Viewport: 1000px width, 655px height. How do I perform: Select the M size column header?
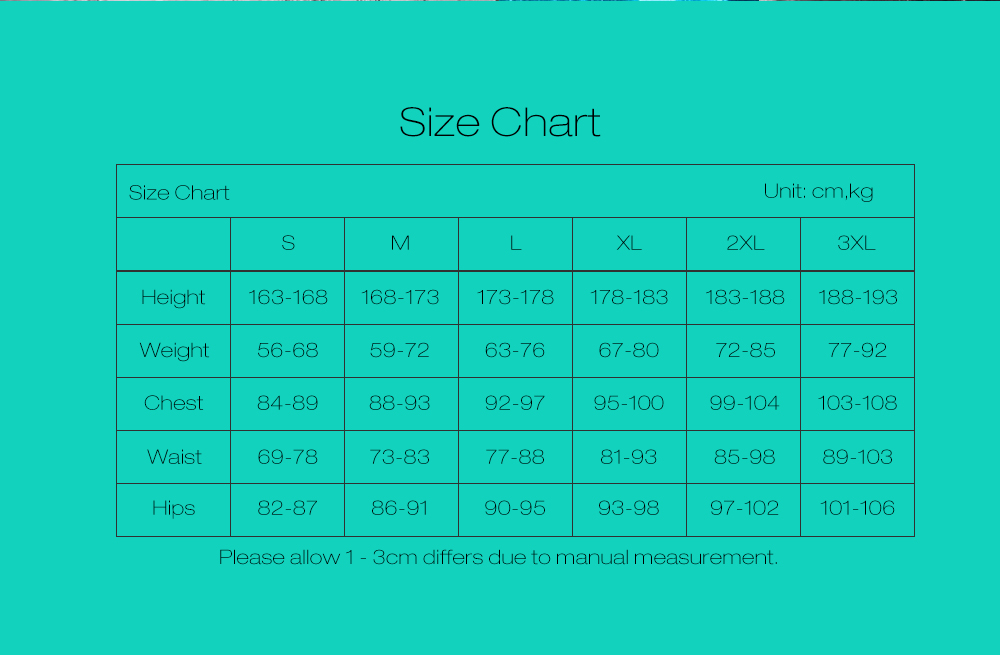pyautogui.click(x=401, y=243)
